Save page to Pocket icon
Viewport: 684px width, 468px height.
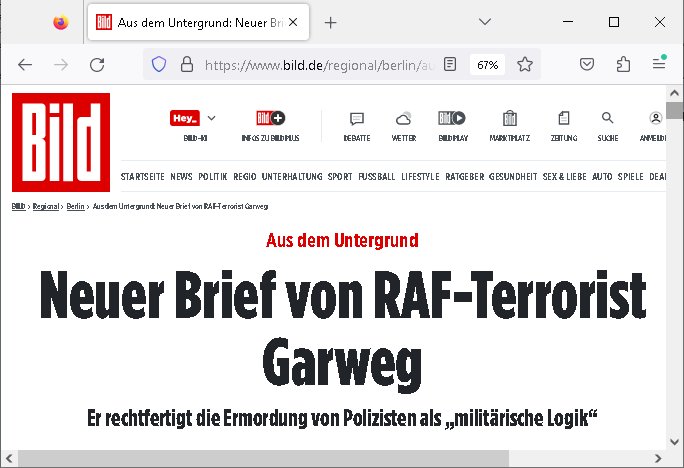click(587, 65)
